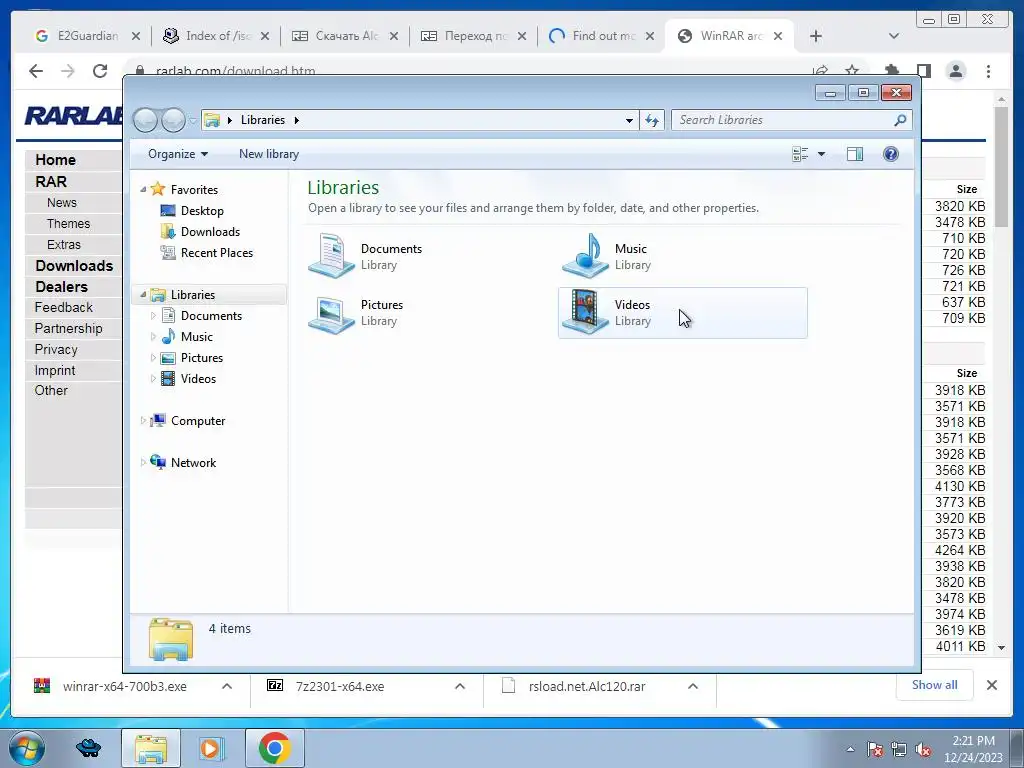1024x768 pixels.
Task: Select the Videos library icon
Action: (586, 312)
